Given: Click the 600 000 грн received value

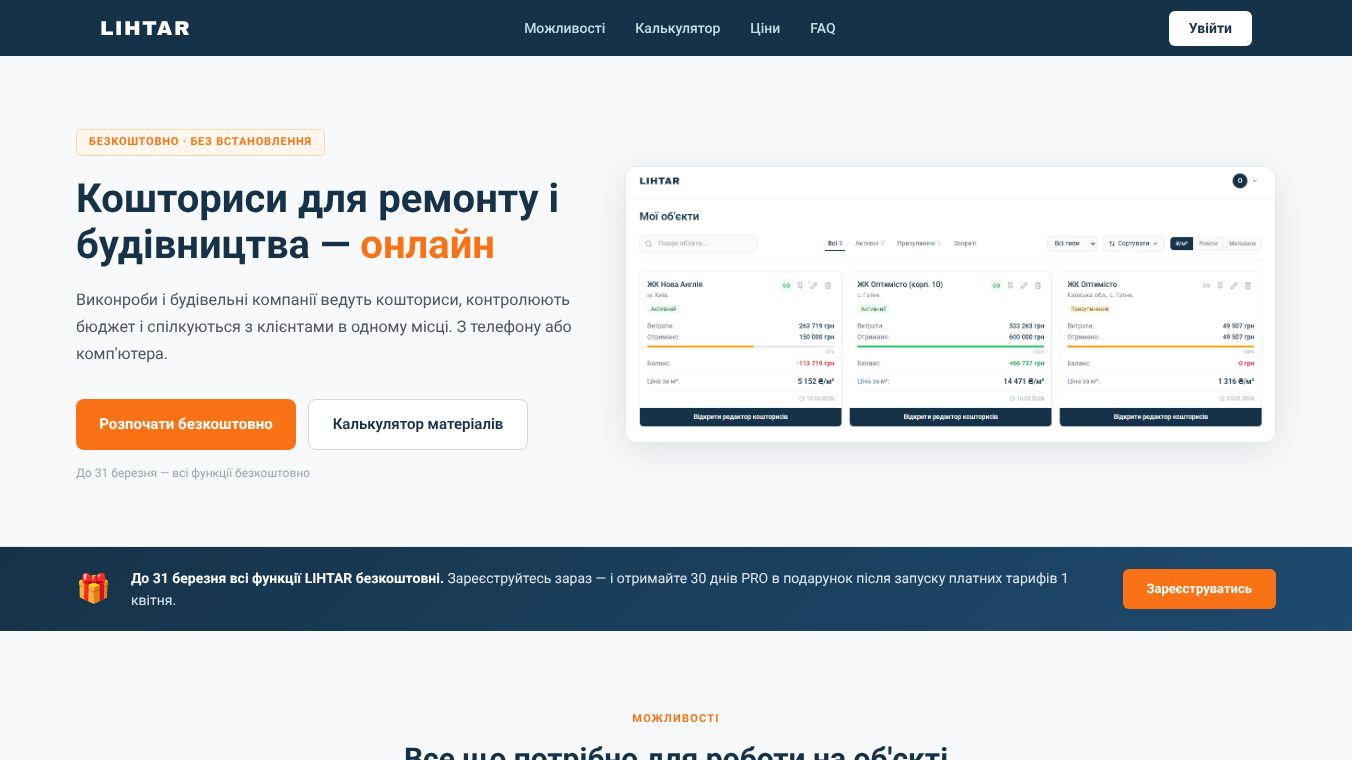Looking at the screenshot, I should (x=1027, y=337).
